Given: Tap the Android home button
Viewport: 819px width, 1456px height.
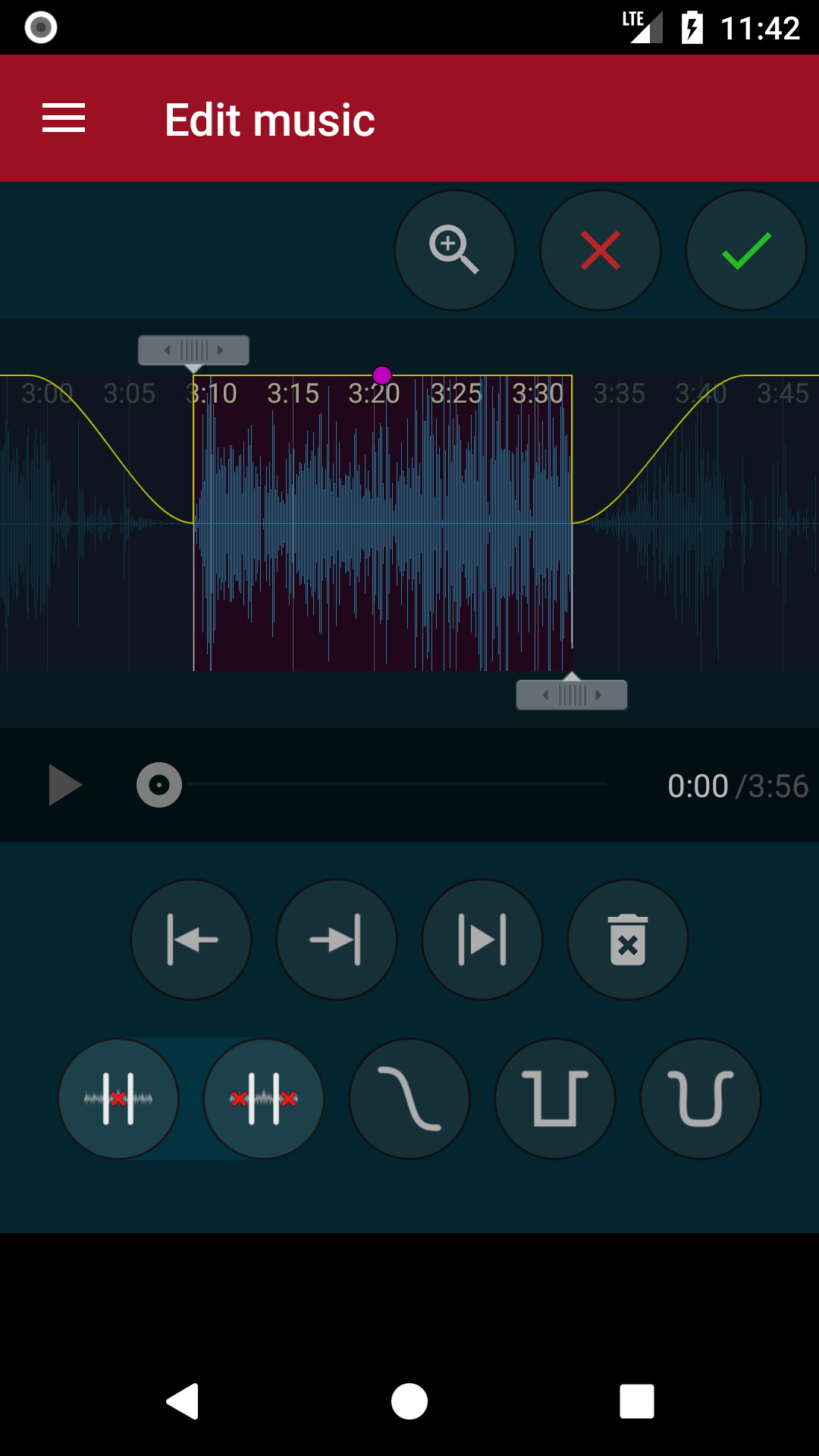Looking at the screenshot, I should (x=409, y=1401).
